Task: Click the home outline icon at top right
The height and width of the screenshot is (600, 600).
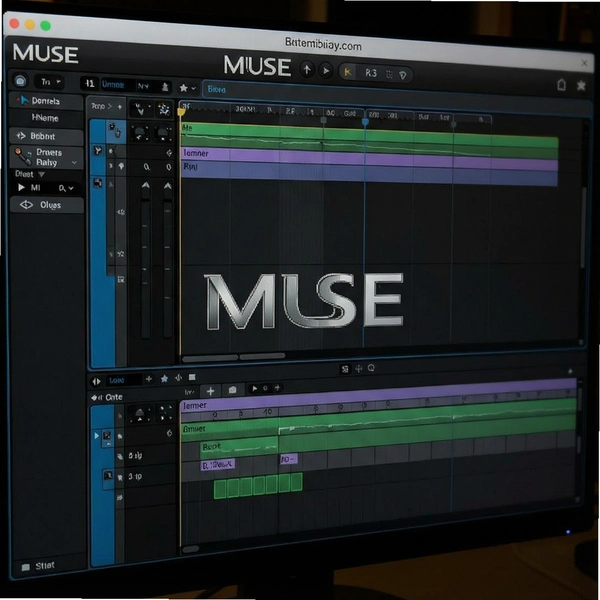Action: coord(561,84)
